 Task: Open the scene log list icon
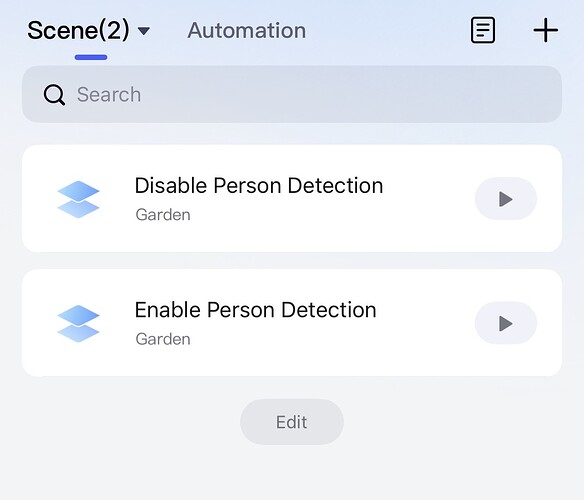coord(483,30)
